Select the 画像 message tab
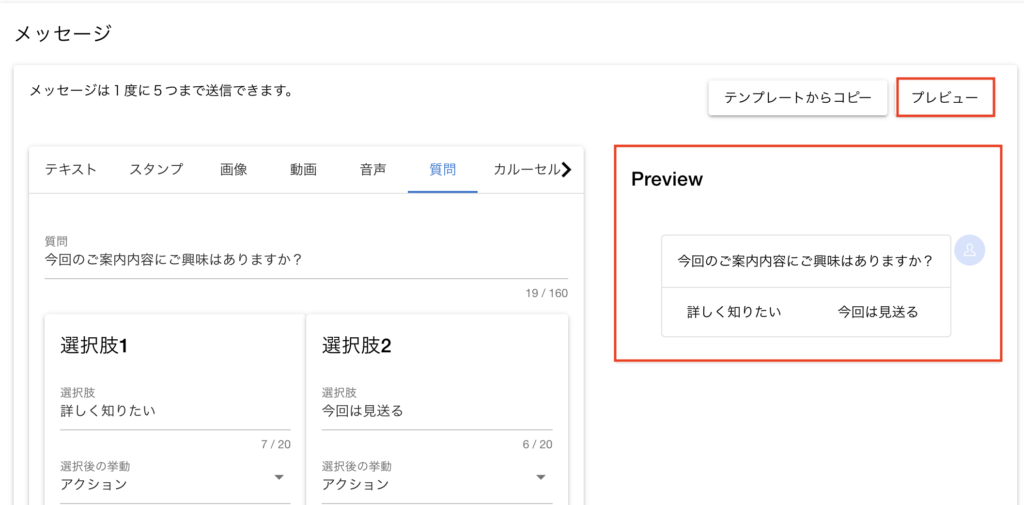1024x505 pixels. [x=233, y=169]
